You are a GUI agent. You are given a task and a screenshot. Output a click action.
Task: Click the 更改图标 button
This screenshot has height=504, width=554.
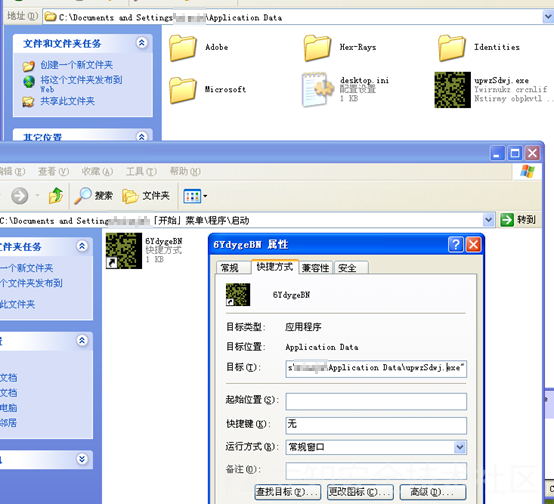coord(360,492)
